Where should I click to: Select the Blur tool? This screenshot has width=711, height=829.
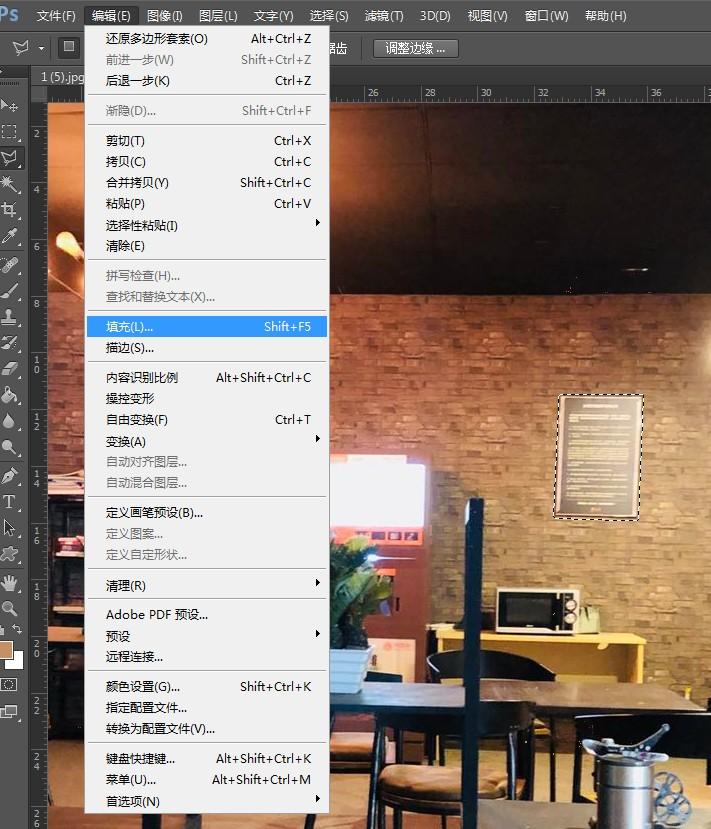click(x=10, y=421)
